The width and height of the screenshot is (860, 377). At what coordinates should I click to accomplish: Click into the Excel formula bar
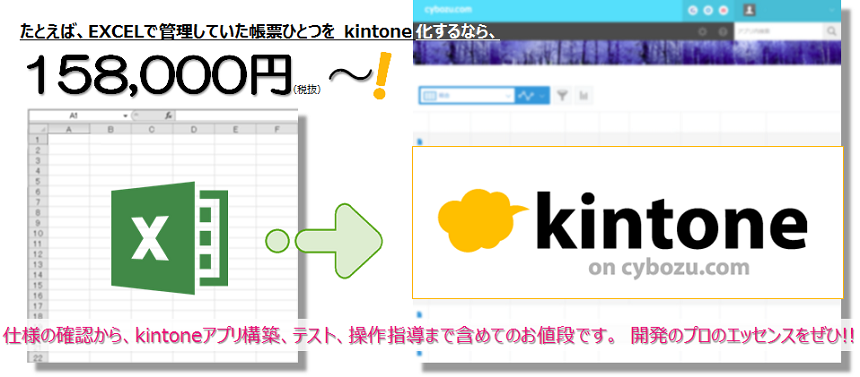(236, 116)
